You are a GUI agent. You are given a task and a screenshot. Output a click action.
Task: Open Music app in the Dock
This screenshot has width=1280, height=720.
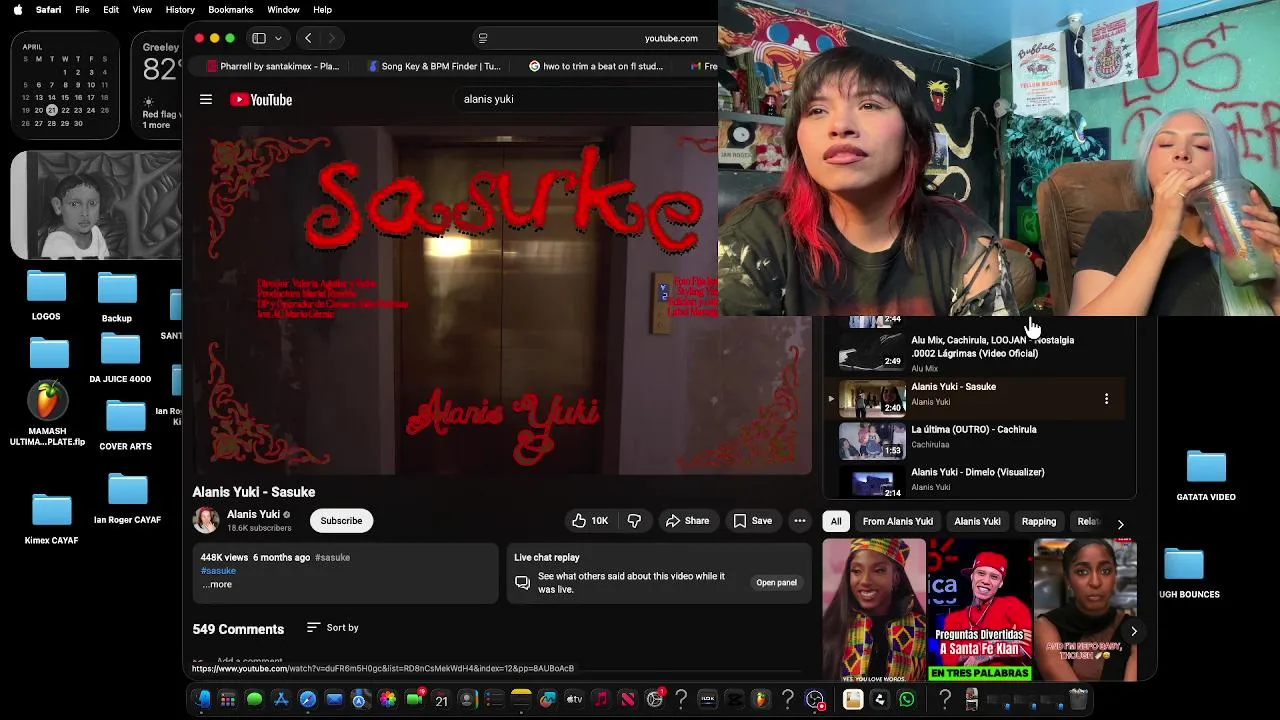click(x=601, y=700)
